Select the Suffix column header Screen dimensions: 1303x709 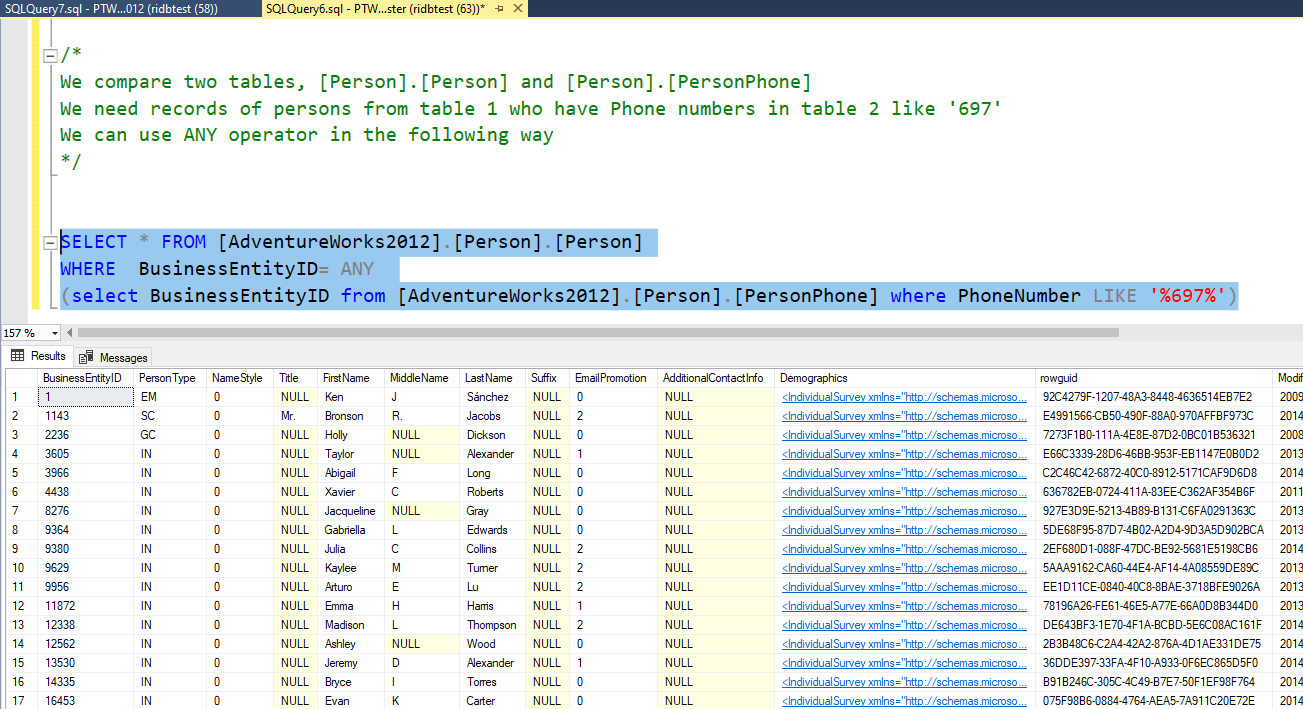[548, 378]
